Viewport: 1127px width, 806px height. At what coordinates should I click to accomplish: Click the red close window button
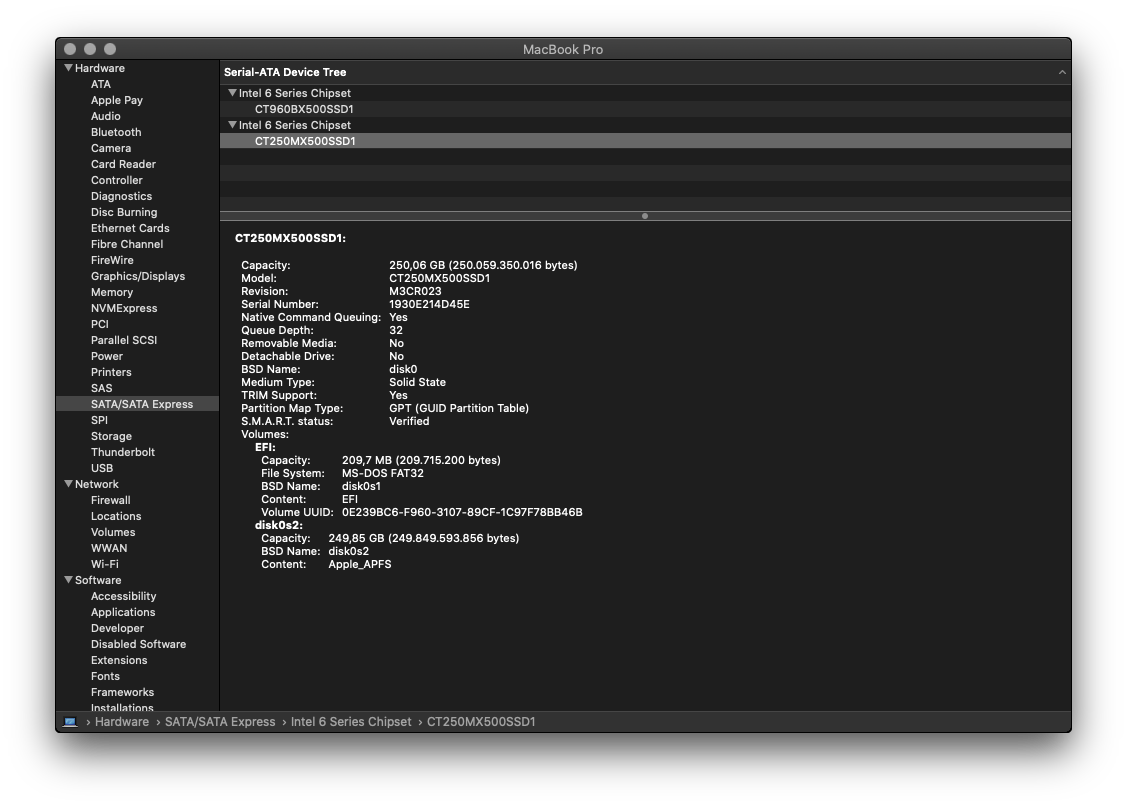(x=70, y=49)
